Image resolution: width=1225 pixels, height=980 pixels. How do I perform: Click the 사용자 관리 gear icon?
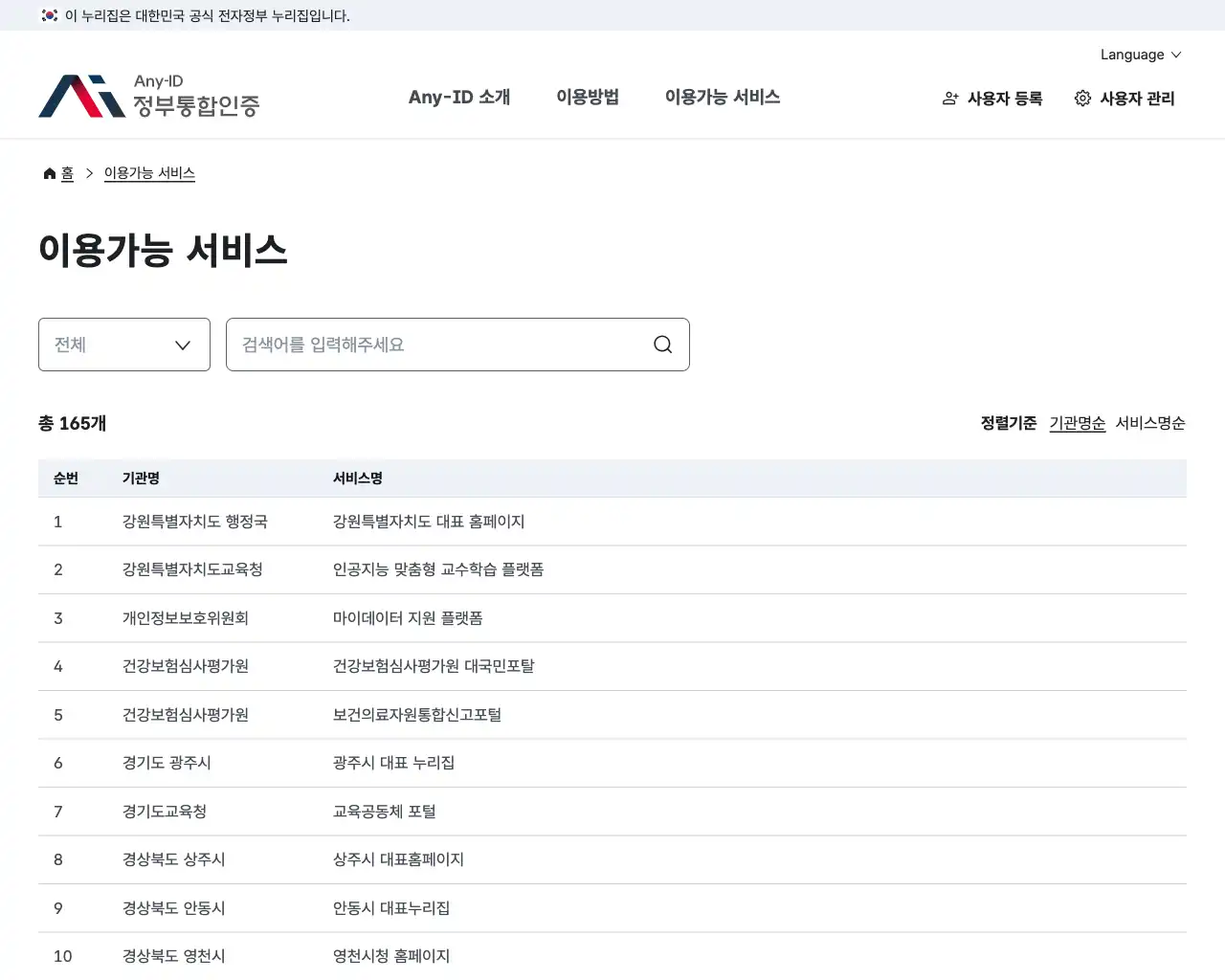point(1082,99)
